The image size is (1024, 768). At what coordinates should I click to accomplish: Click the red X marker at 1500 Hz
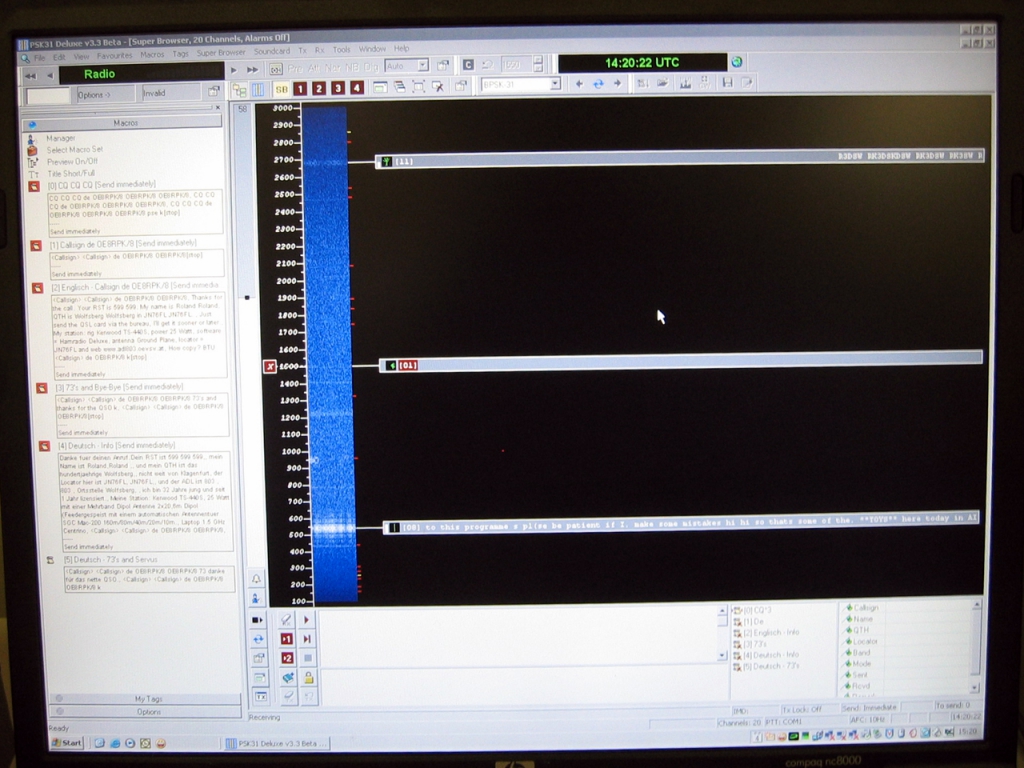click(270, 367)
